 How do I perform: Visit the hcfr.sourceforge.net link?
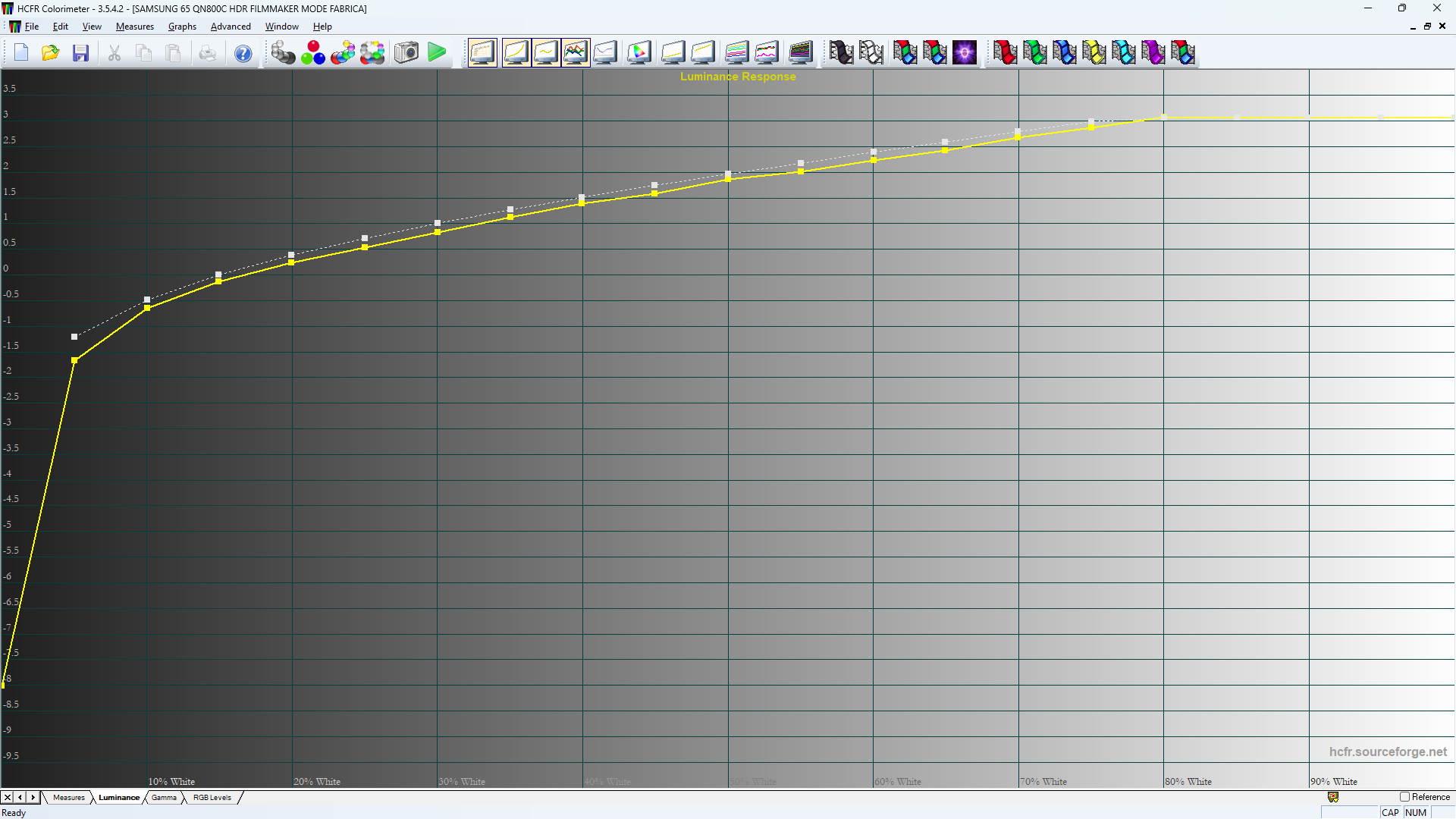point(1388,752)
